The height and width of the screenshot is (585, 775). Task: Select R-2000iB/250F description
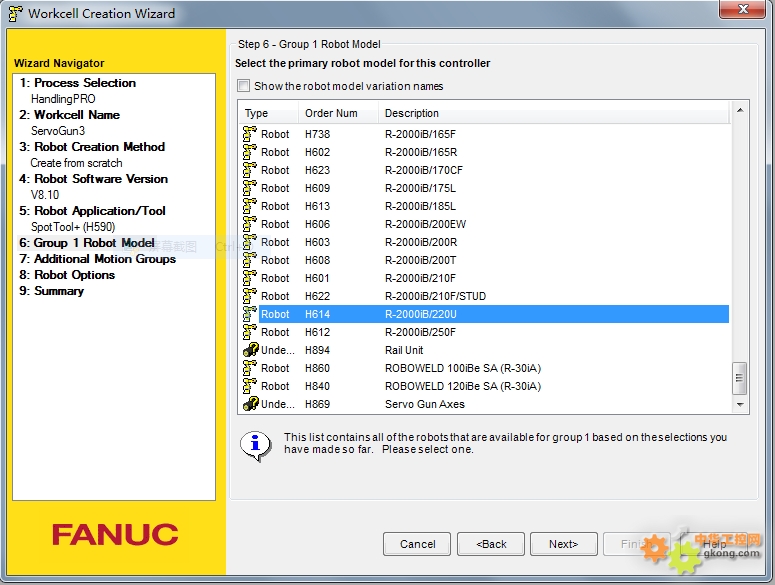[x=420, y=332]
